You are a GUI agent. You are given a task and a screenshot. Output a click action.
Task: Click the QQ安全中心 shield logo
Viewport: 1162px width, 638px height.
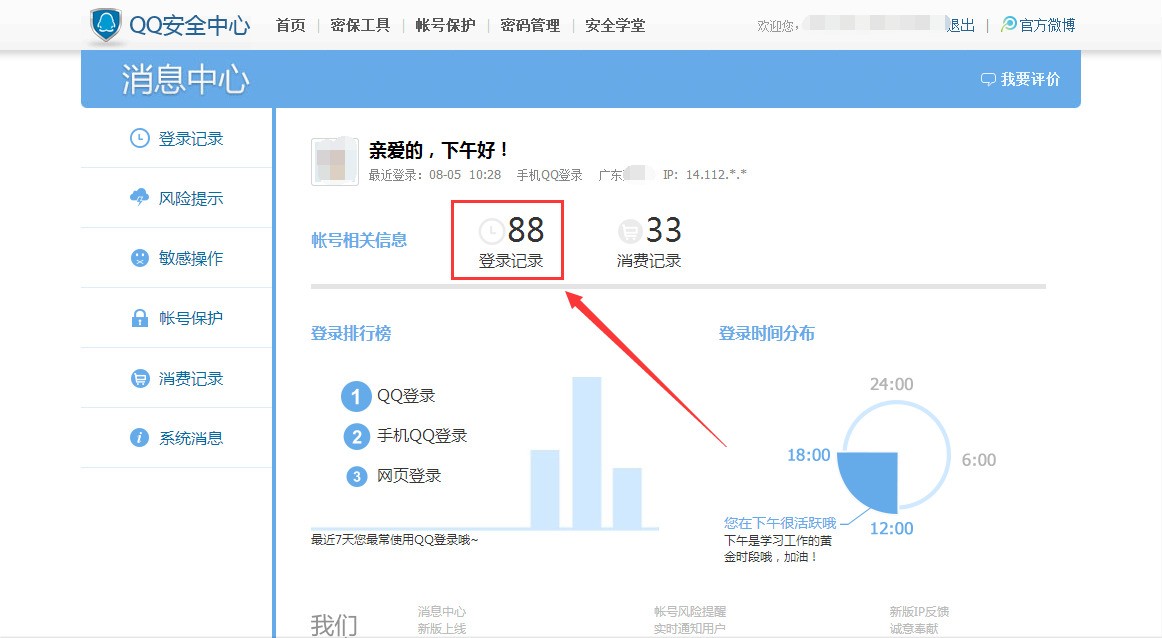point(106,25)
